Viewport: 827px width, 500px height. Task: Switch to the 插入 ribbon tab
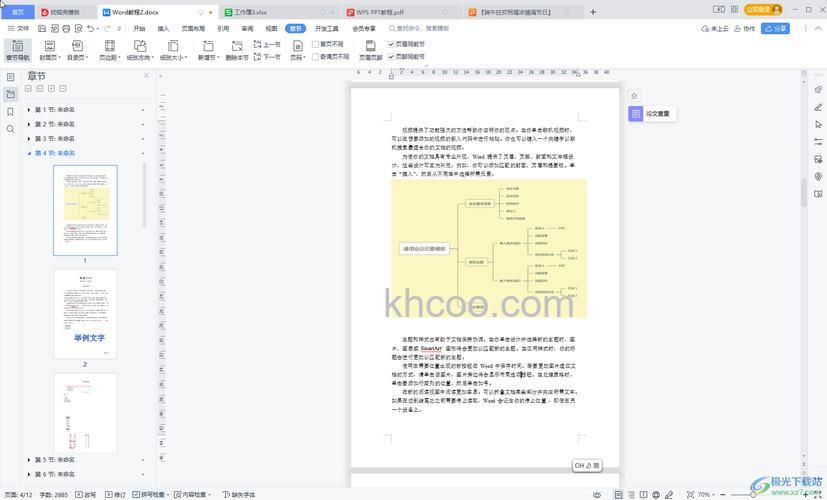pos(164,28)
